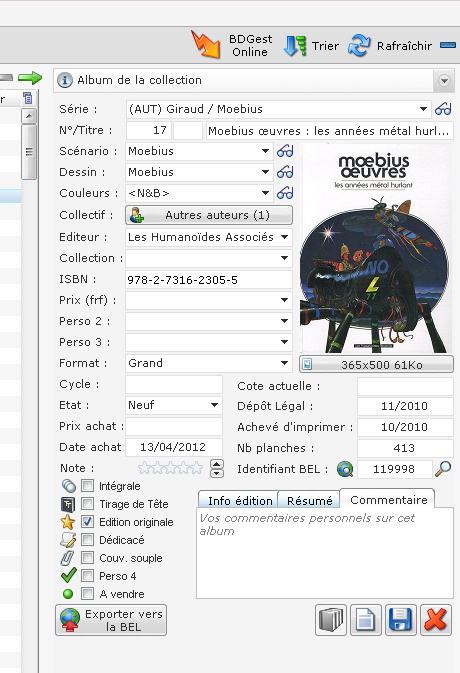This screenshot has width=460, height=673.
Task: Click the Note stepper arrows
Action: (x=217, y=468)
